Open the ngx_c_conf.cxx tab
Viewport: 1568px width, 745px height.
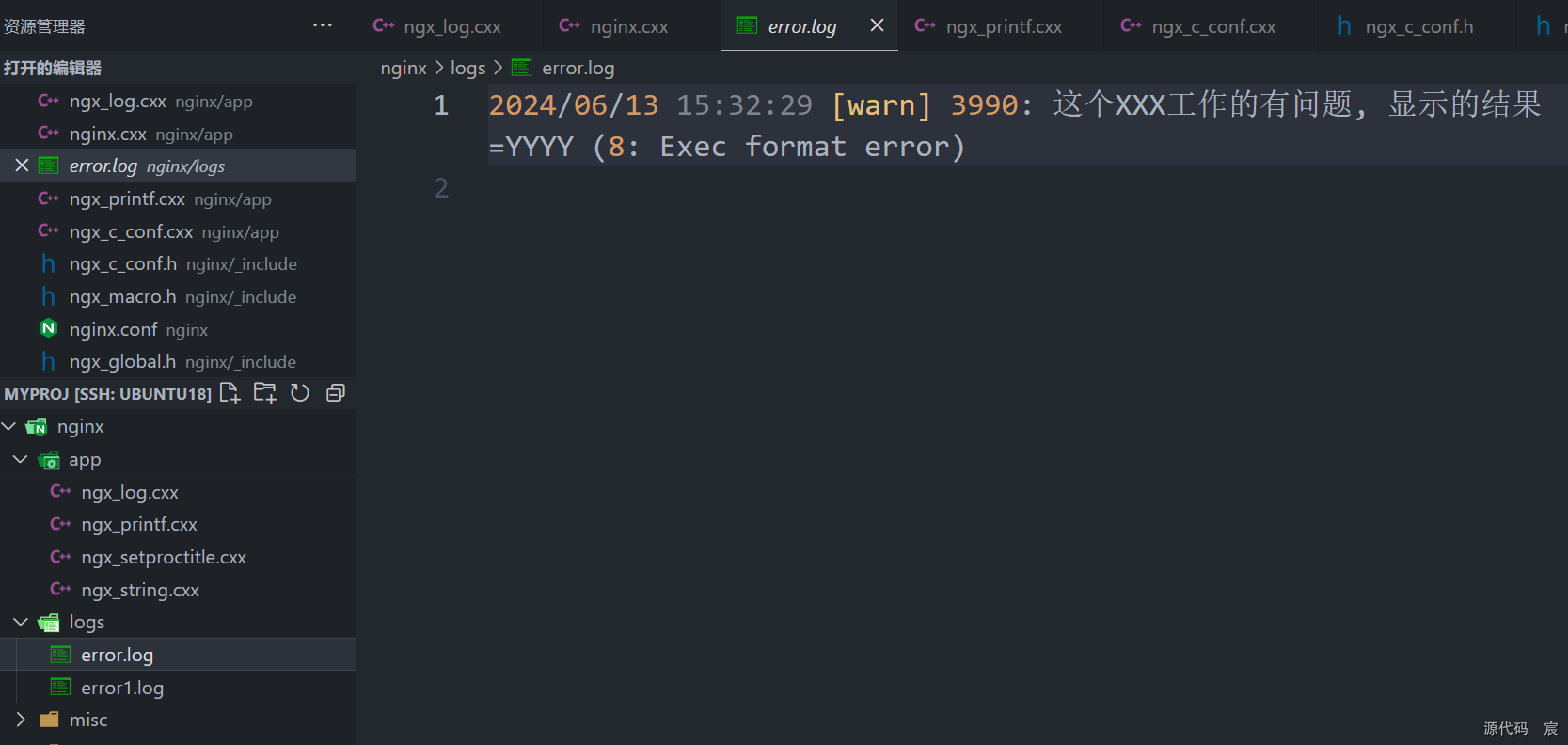[x=1211, y=26]
